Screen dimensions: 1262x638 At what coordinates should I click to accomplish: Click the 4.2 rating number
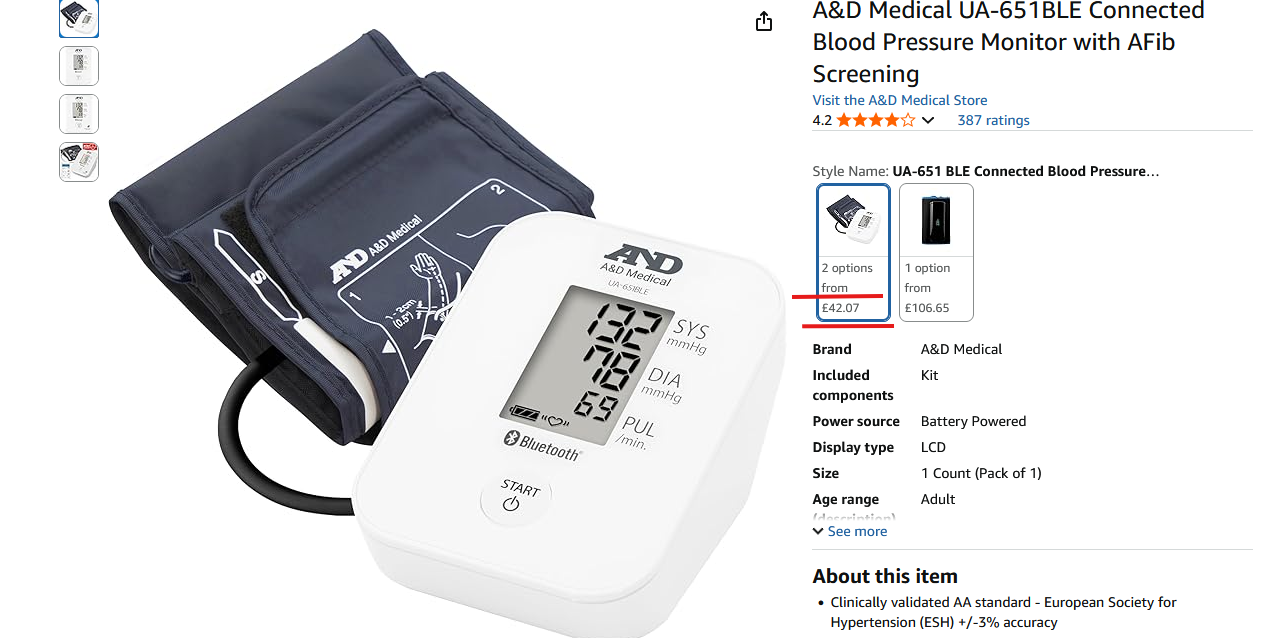pos(822,120)
